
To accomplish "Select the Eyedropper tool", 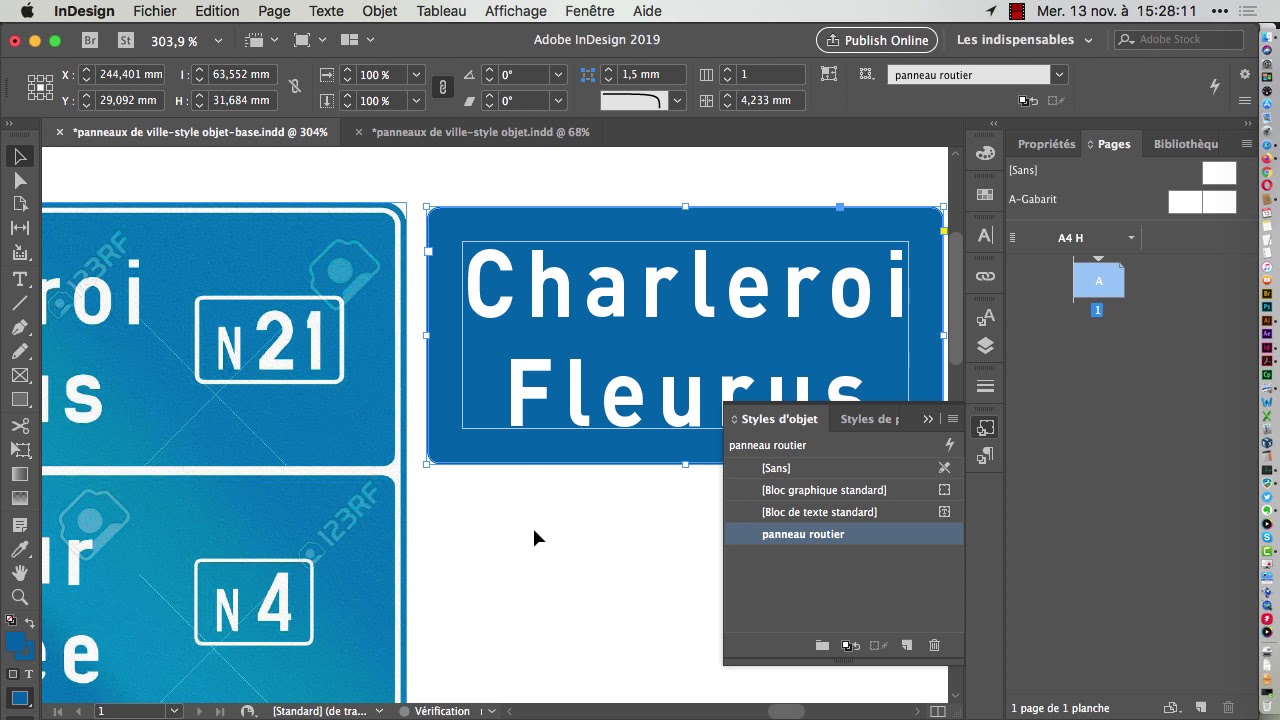I will [20, 549].
